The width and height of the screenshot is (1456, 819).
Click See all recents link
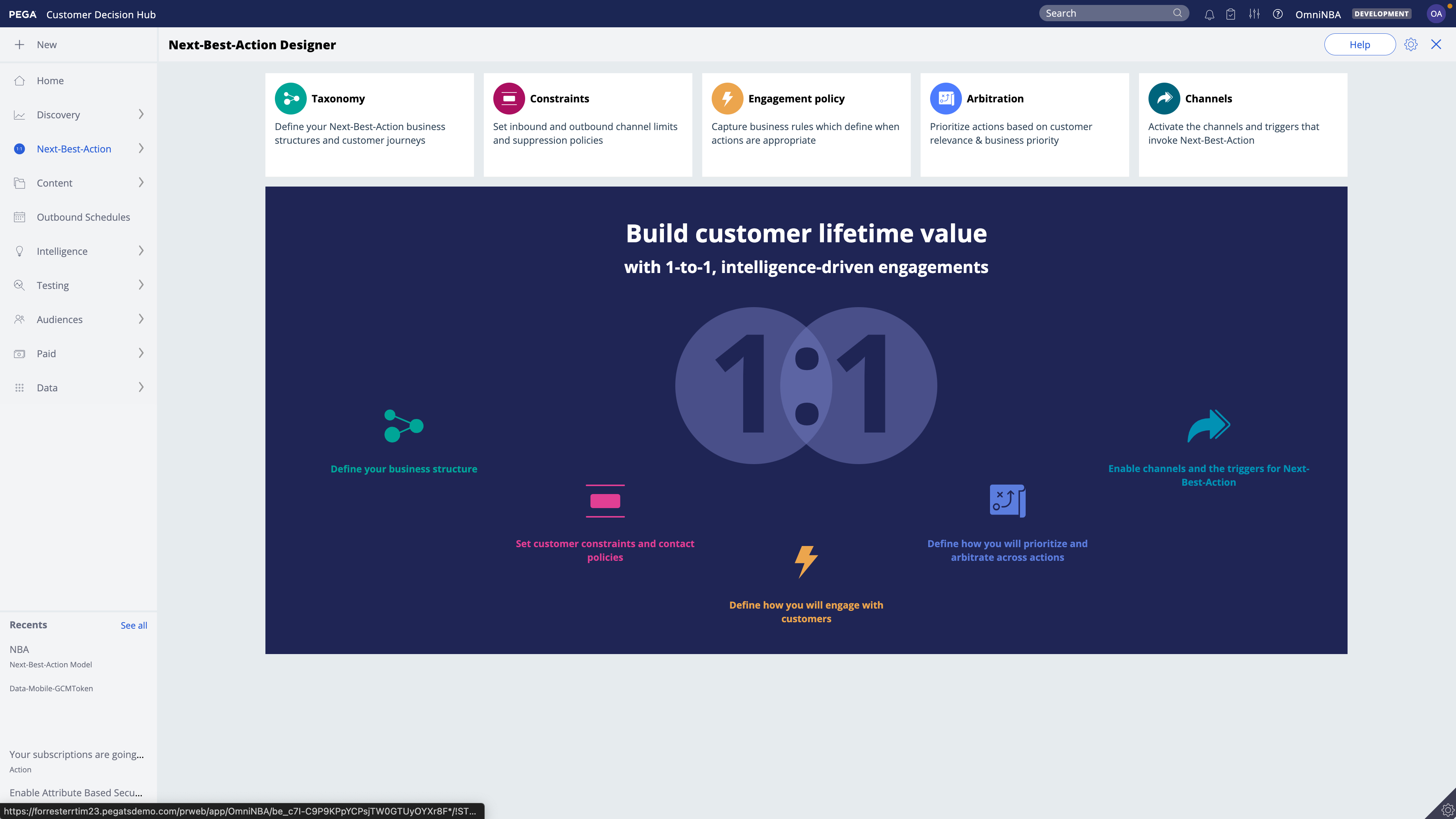click(133, 625)
